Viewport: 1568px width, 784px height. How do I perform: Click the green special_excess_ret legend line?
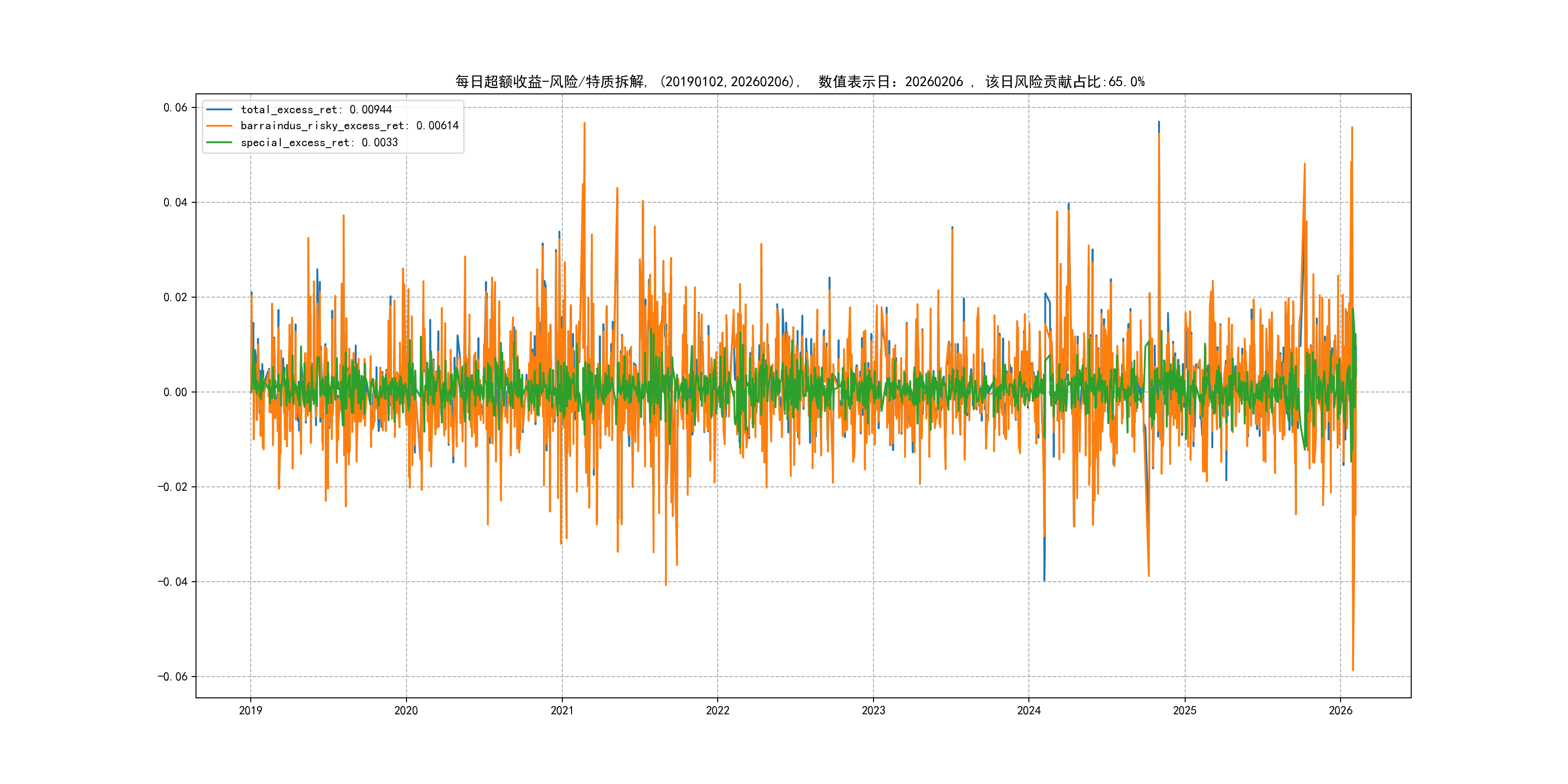pos(219,142)
